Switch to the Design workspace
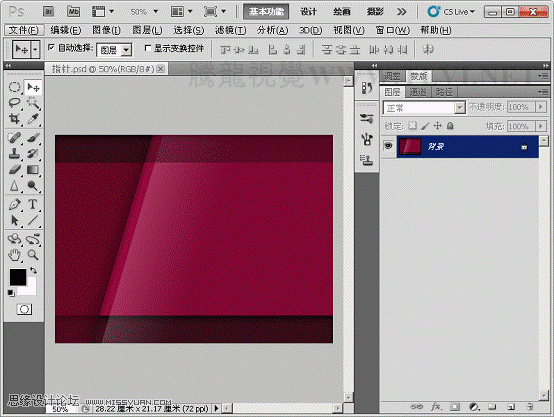The image size is (554, 417). pyautogui.click(x=308, y=12)
